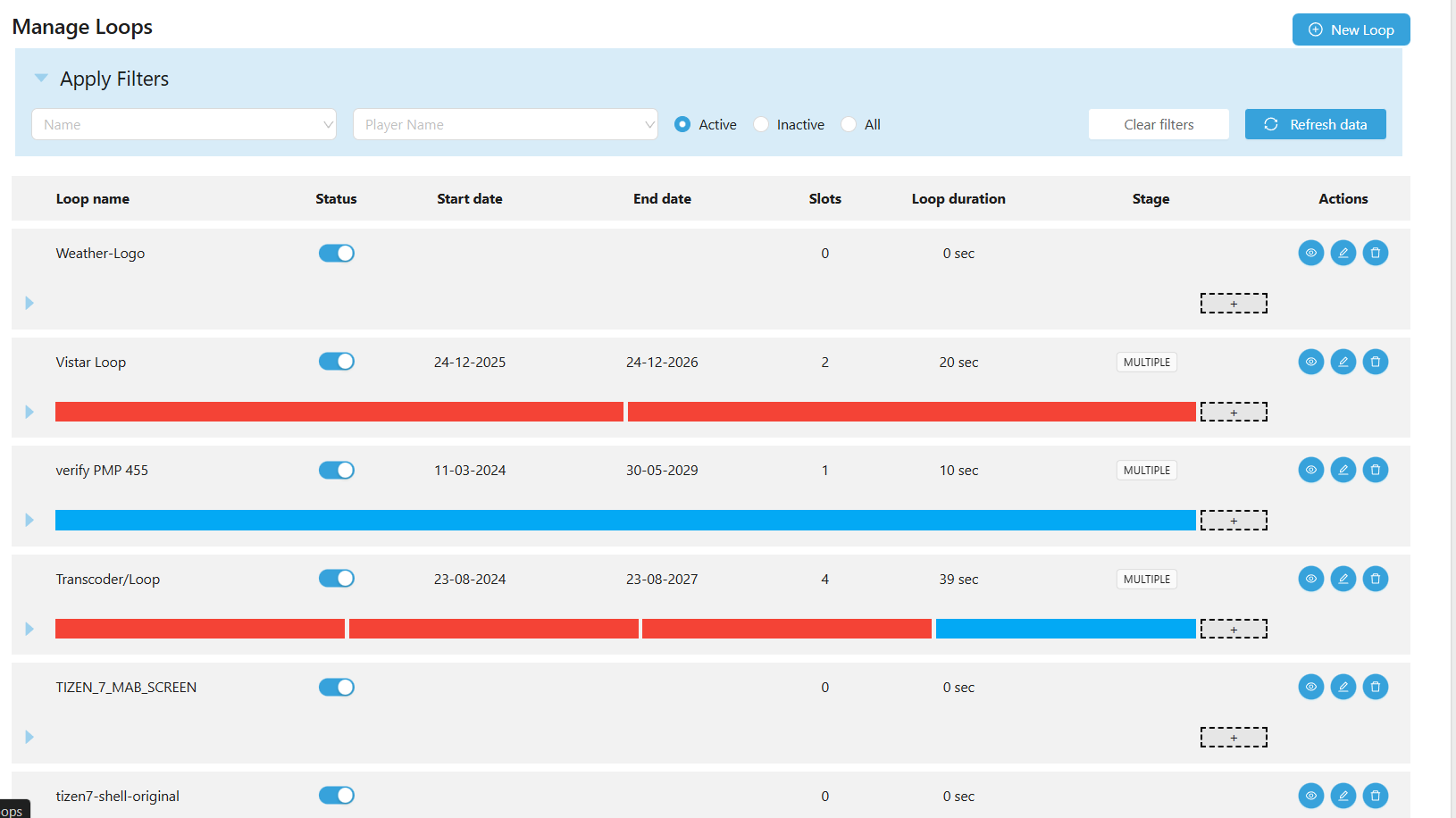This screenshot has height=818, width=1456.
Task: Collapse the Apply Filters section
Action: (x=41, y=79)
